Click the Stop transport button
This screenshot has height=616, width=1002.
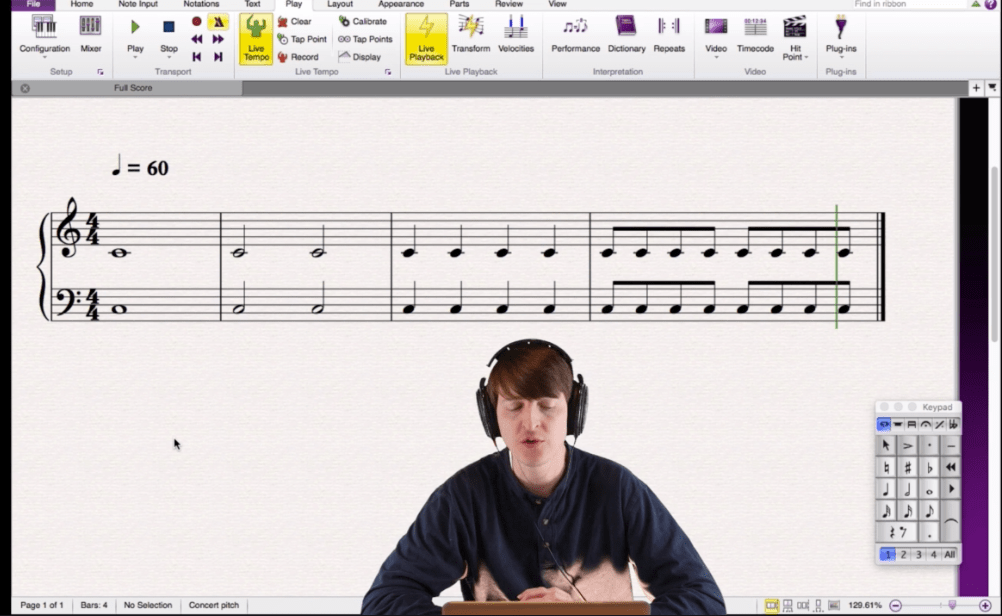(x=169, y=34)
